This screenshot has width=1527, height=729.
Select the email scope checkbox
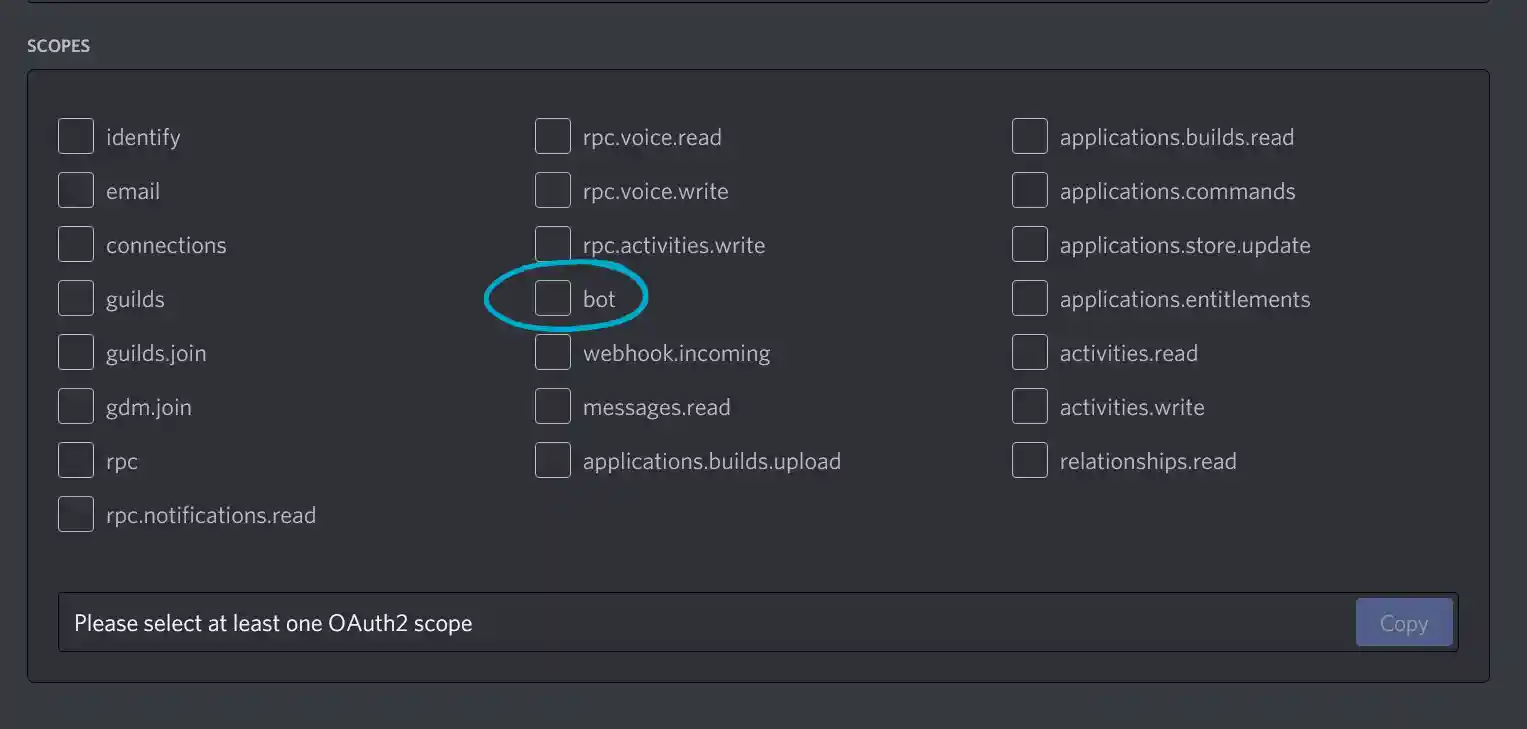[x=75, y=190]
